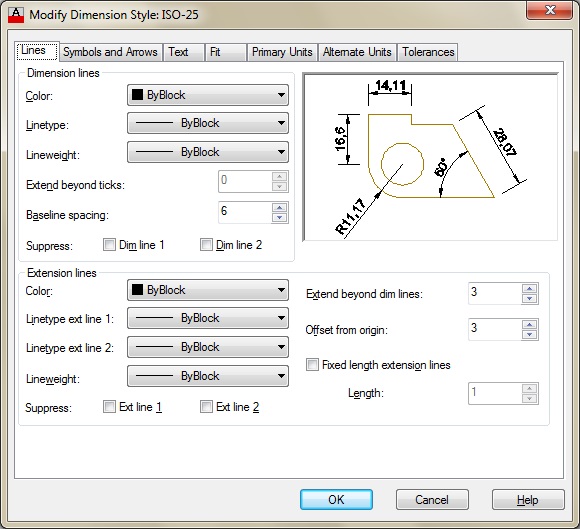Click the black swatch in Extension lines Color
Viewport: 580px width, 529px height.
137,290
